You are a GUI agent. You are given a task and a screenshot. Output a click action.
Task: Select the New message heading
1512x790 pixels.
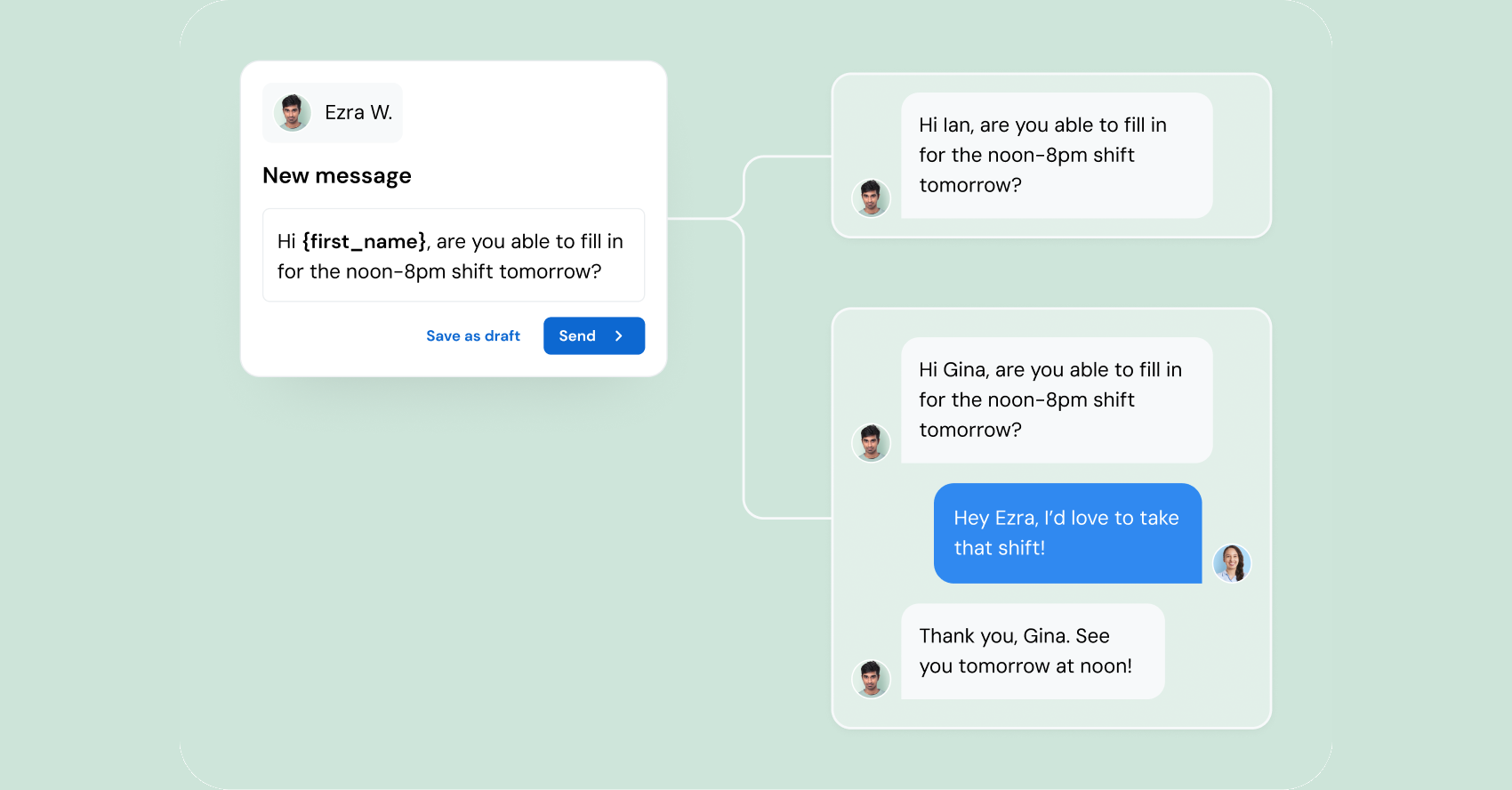point(336,175)
